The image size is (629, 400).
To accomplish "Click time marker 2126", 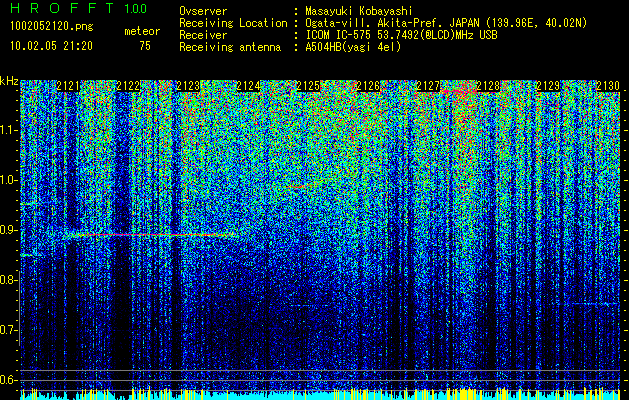I will click(x=368, y=85).
